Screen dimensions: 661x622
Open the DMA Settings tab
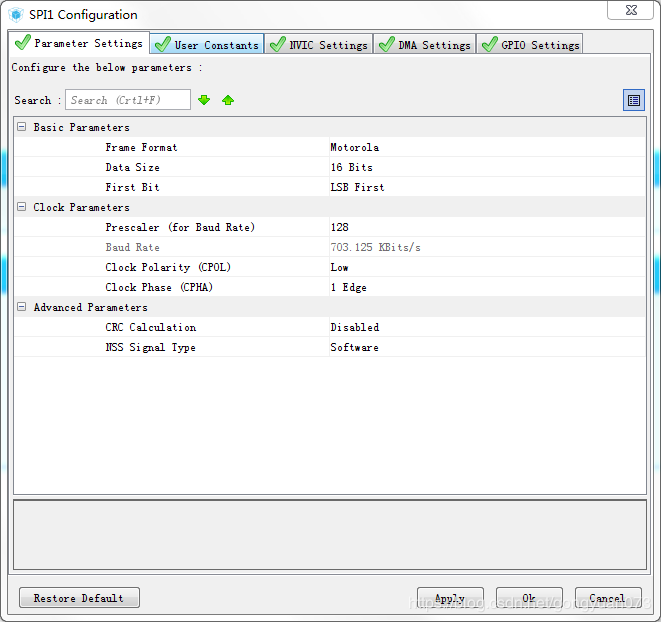click(425, 45)
